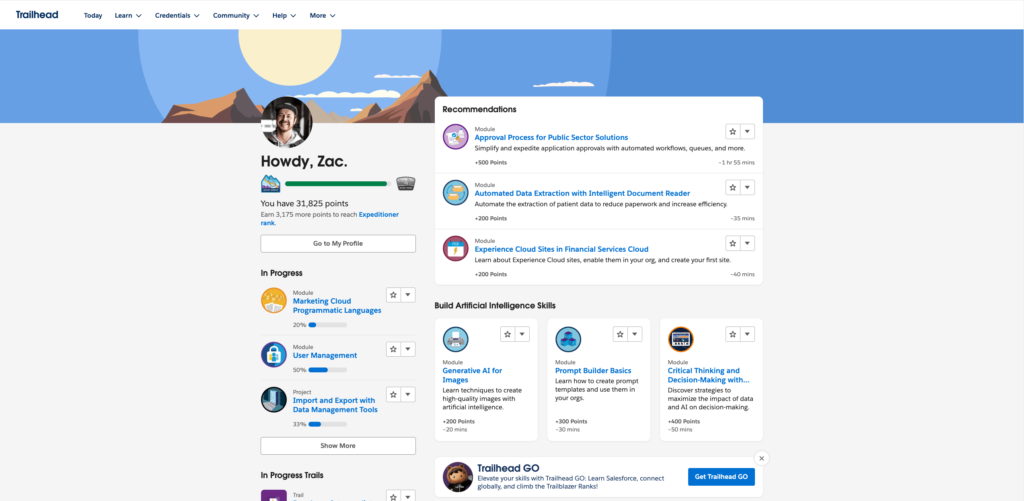The width and height of the screenshot is (1024, 501).
Task: Click the Automated Data Extraction module icon
Action: click(x=455, y=193)
